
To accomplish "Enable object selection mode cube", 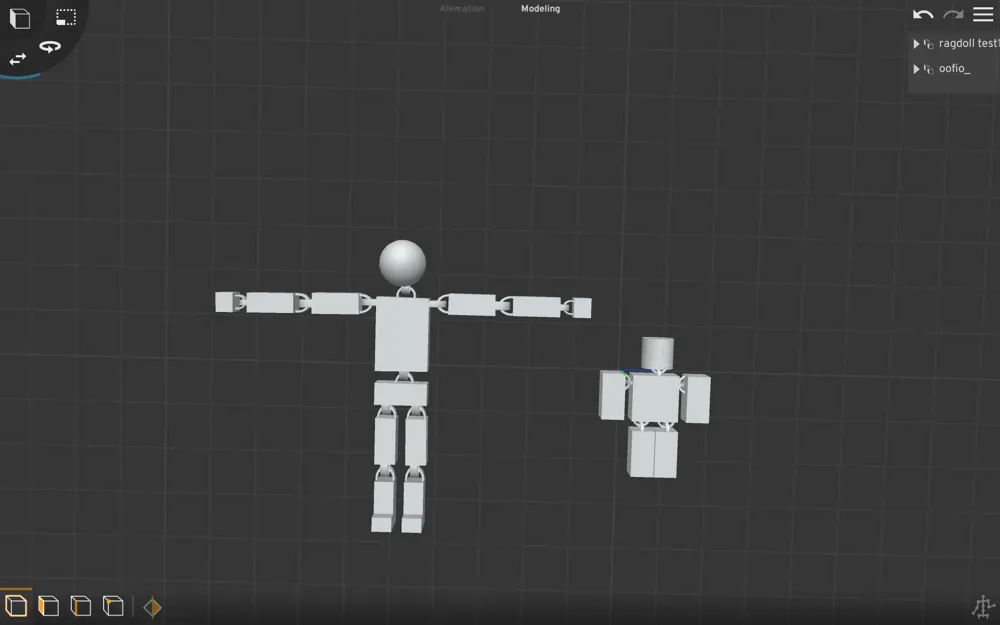I will coord(16,605).
